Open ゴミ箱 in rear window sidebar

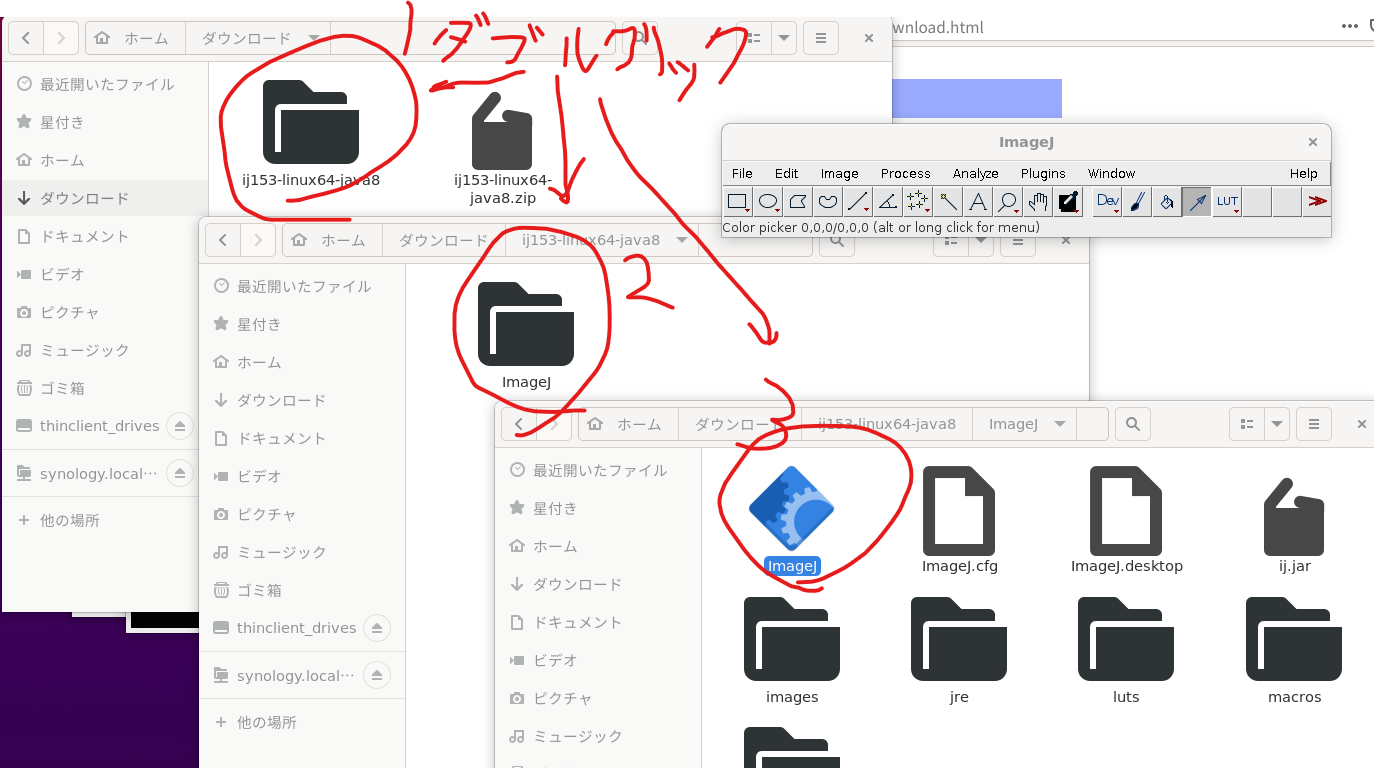coord(105,388)
